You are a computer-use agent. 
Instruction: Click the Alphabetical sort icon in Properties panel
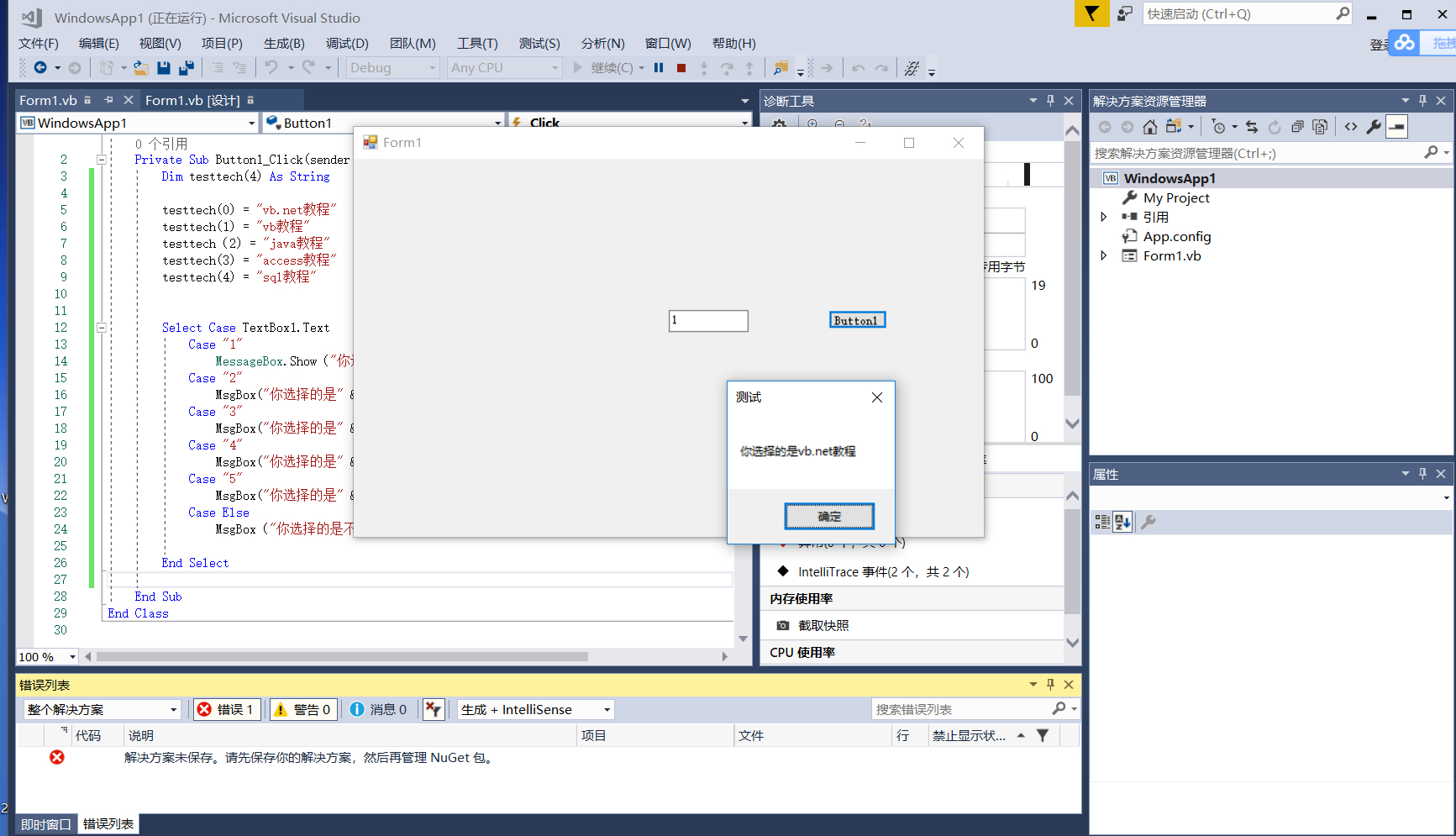(1123, 522)
